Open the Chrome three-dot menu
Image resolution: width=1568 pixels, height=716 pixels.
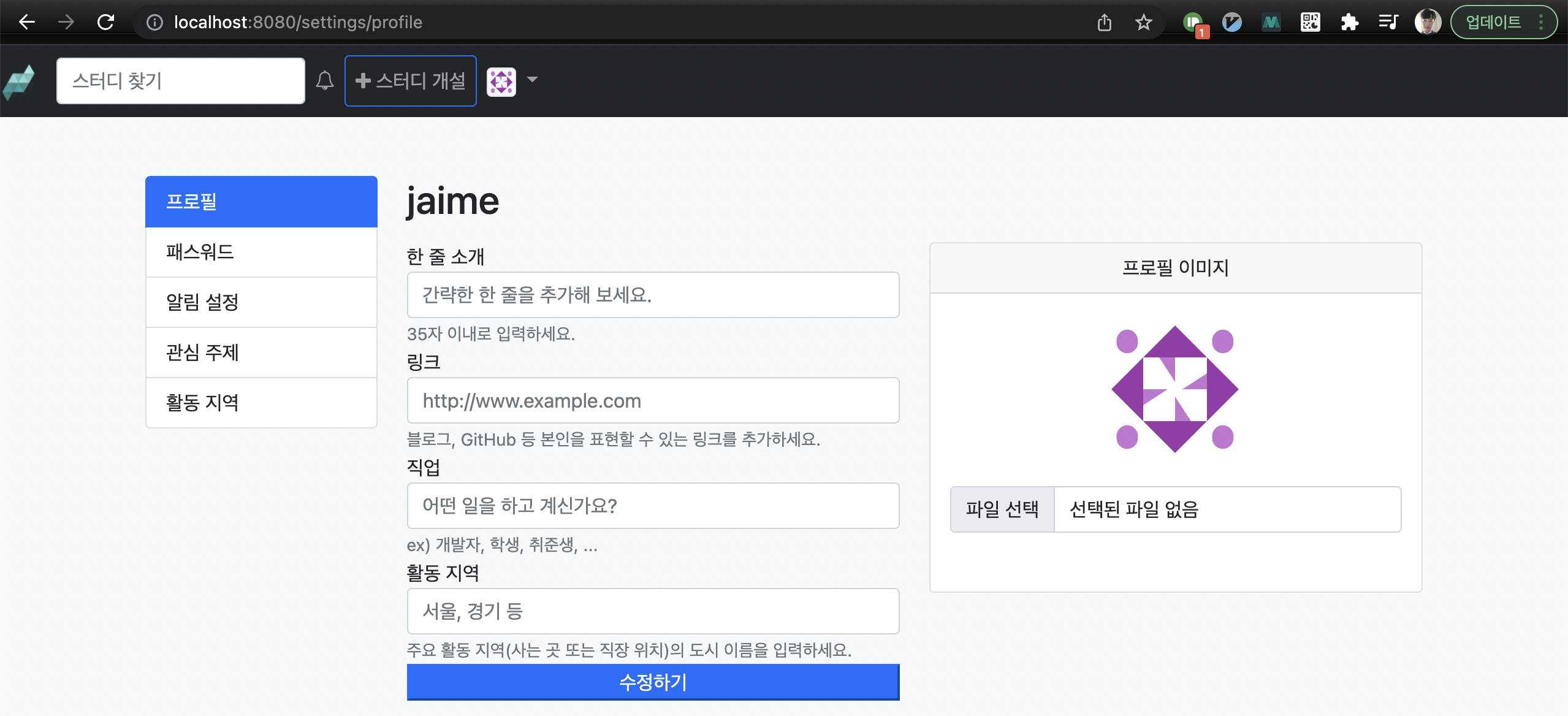(x=1540, y=23)
